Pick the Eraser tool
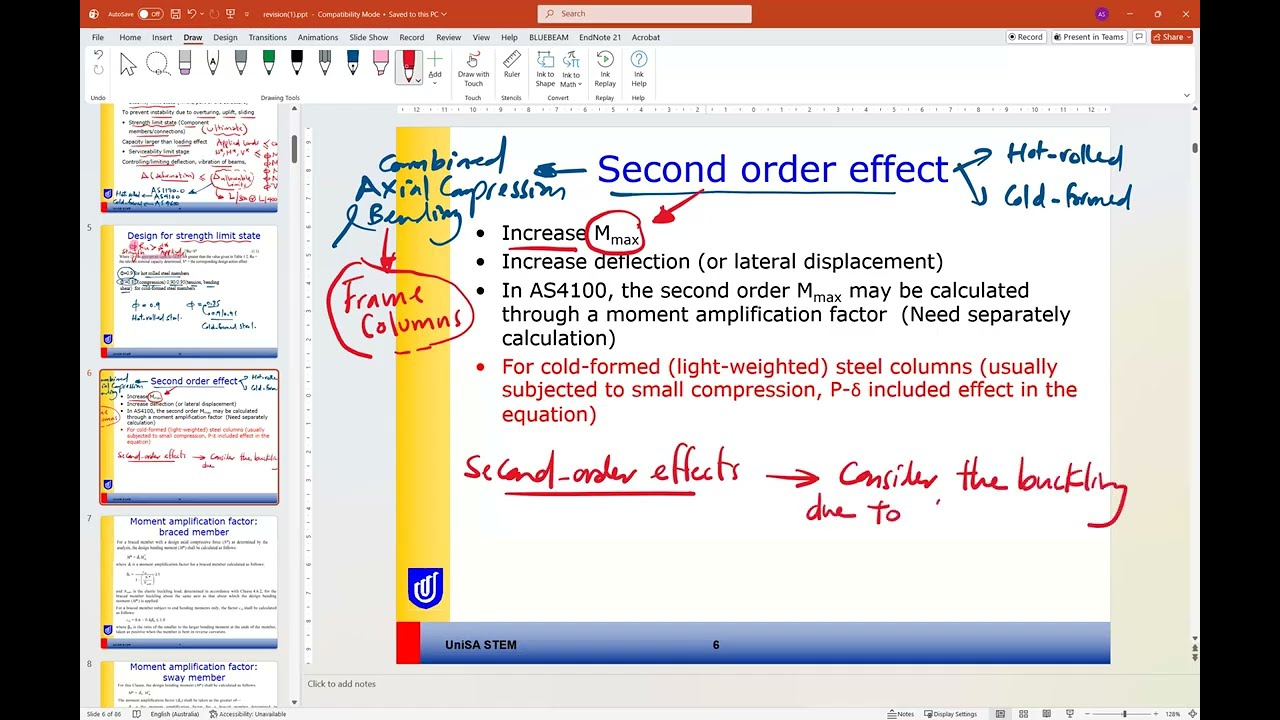This screenshot has height=720, width=1280. [x=185, y=65]
